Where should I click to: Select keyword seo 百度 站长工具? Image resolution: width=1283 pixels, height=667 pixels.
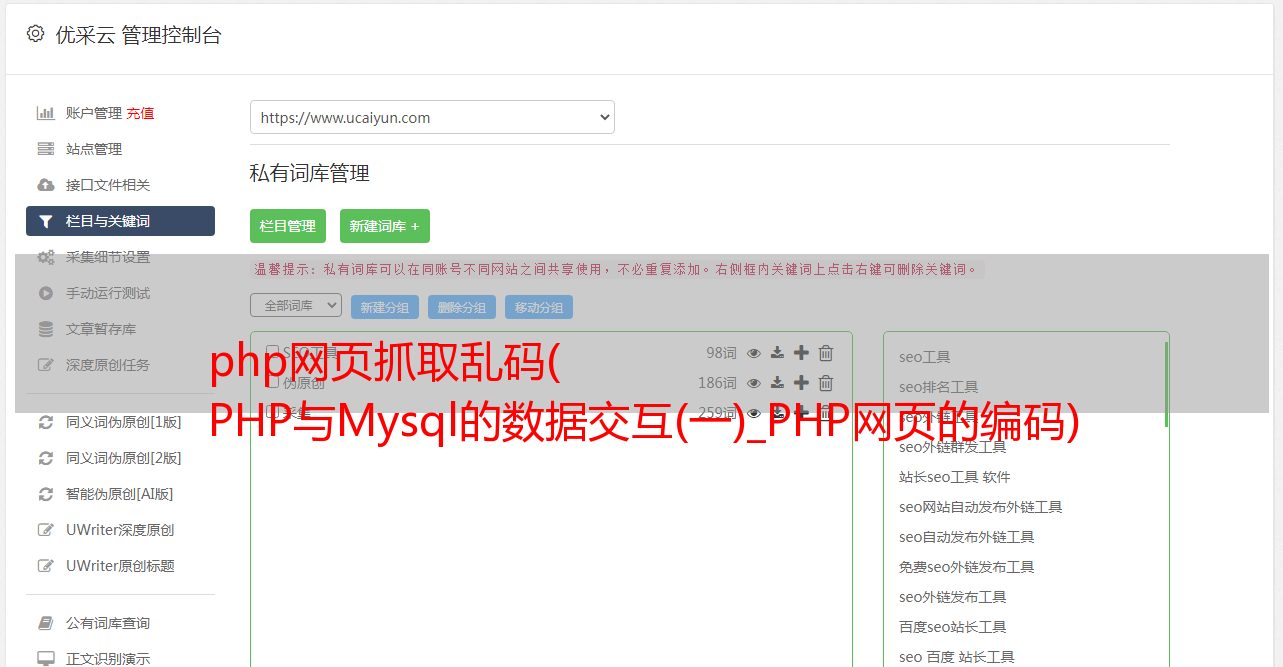957,657
